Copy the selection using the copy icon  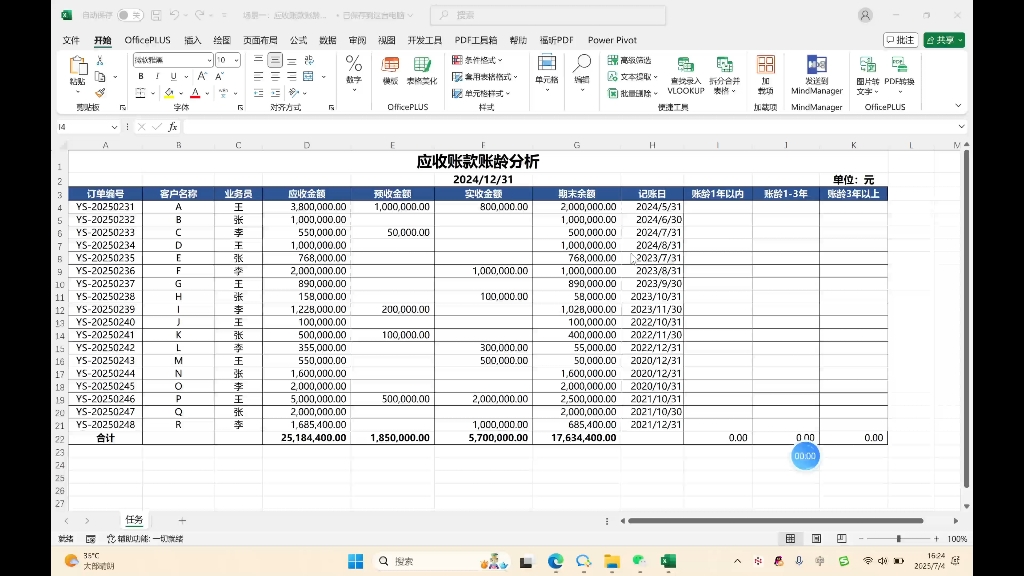[100, 76]
